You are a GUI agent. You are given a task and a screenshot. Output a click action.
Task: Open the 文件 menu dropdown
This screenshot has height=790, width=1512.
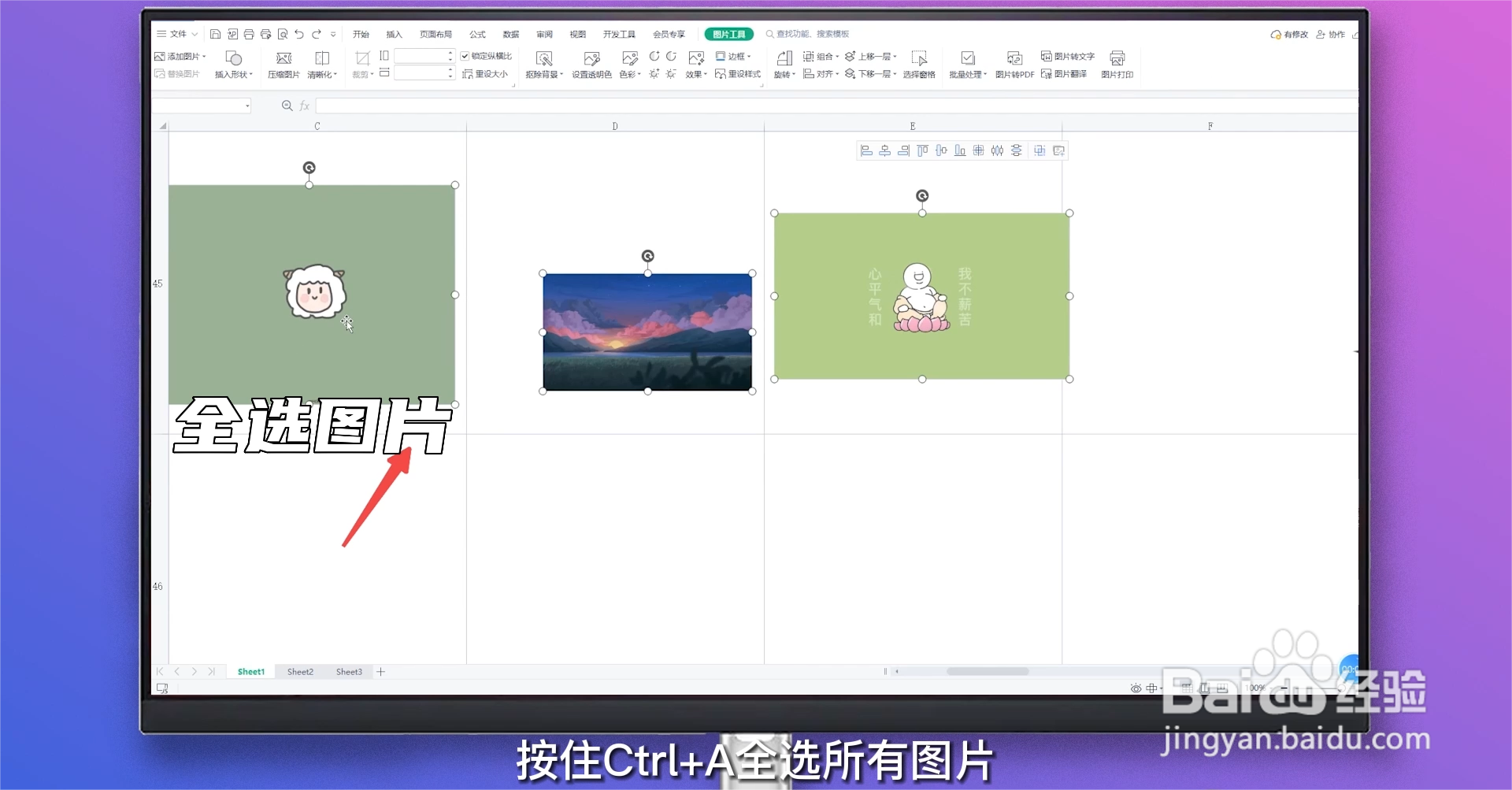177,34
